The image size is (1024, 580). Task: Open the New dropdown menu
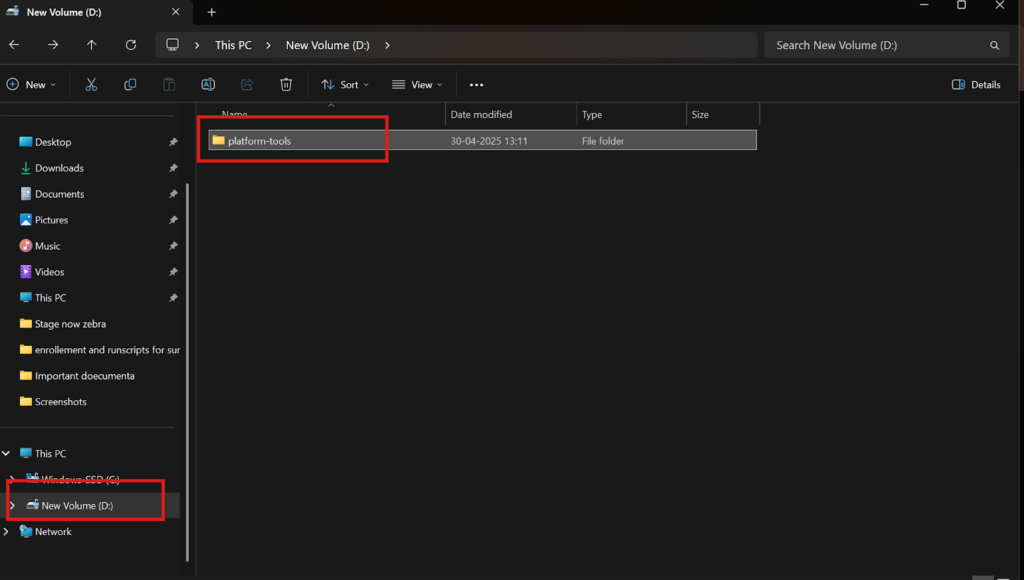coord(31,85)
